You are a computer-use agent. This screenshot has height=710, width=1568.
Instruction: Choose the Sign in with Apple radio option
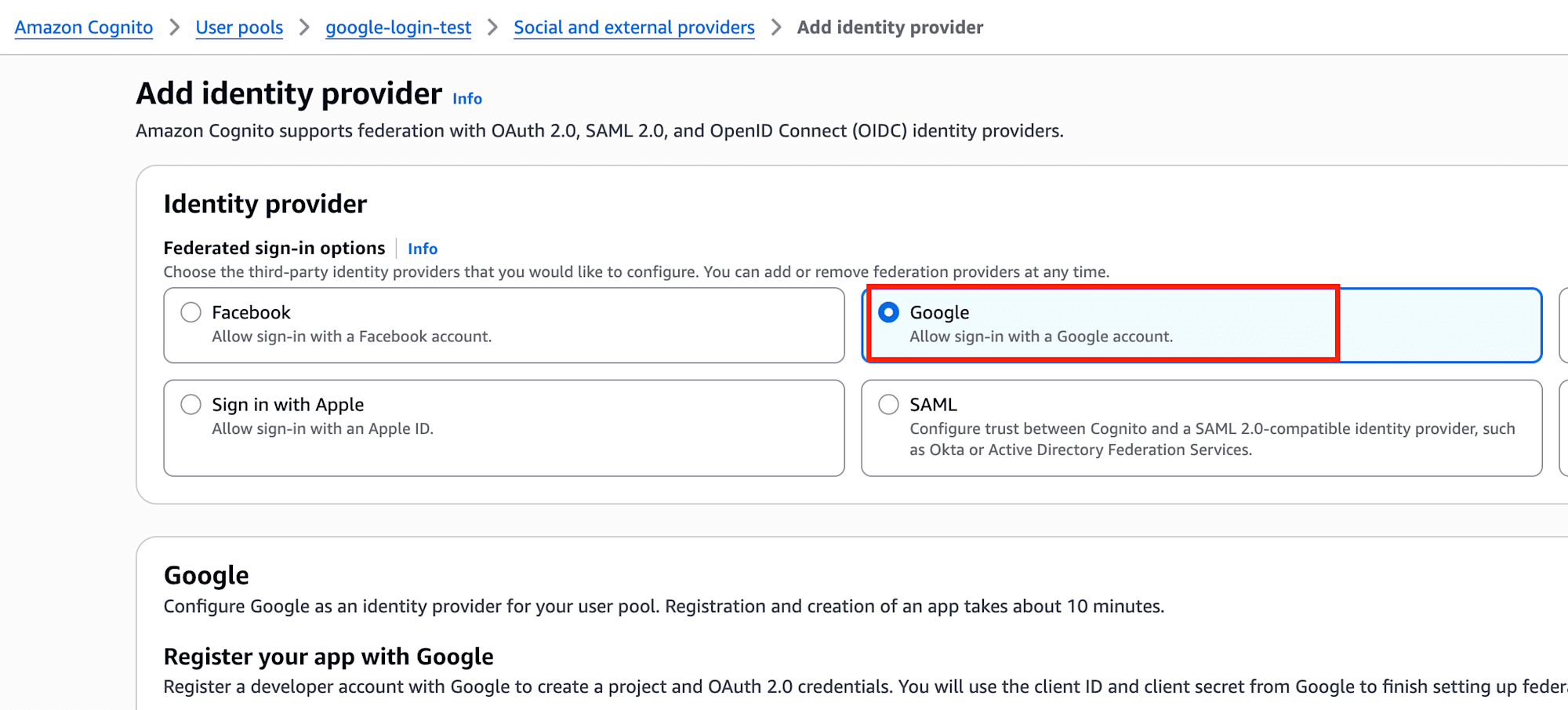click(x=191, y=405)
